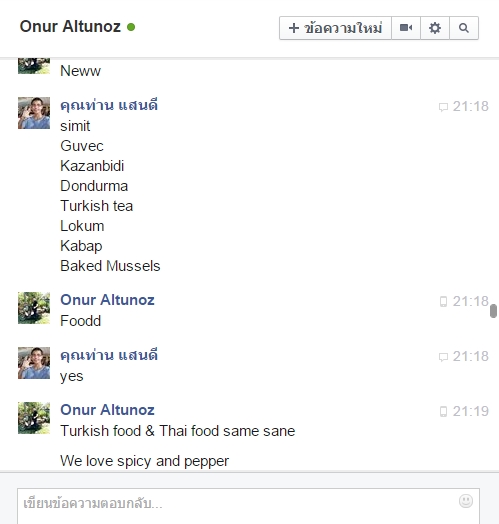The width and height of the screenshot is (499, 524).
Task: Open คุณท่าน แสนดี profile above simit
Action: click(109, 105)
